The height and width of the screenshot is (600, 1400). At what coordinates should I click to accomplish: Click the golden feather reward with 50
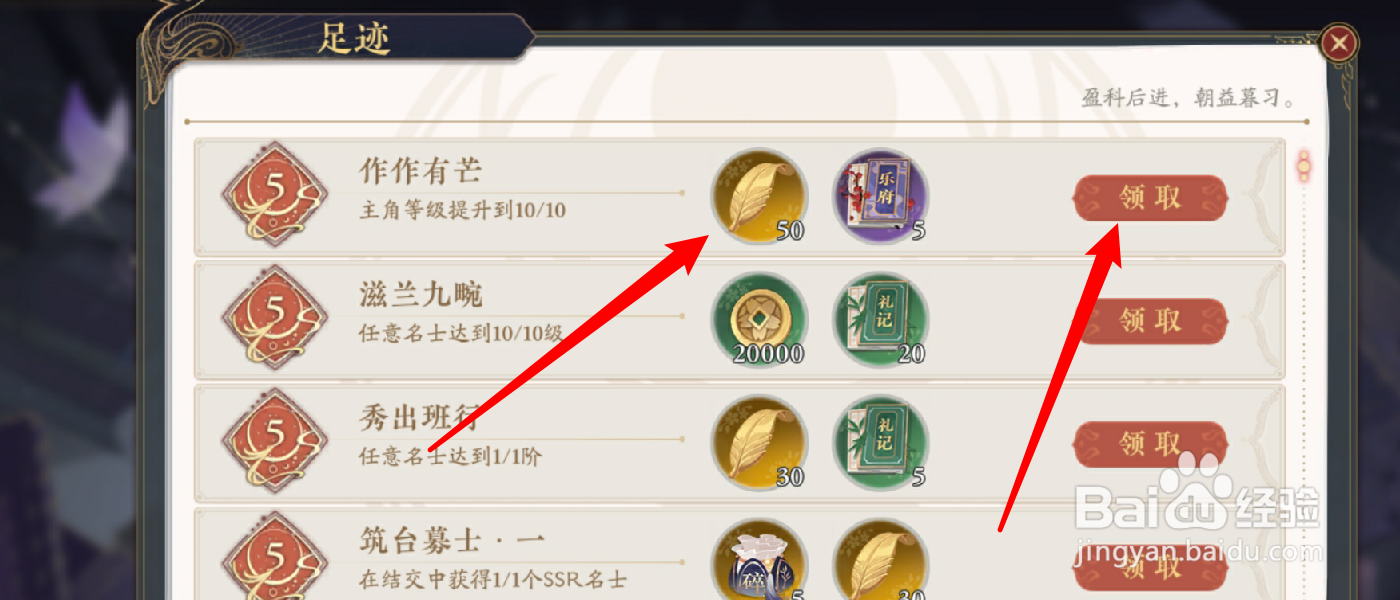pyautogui.click(x=759, y=197)
